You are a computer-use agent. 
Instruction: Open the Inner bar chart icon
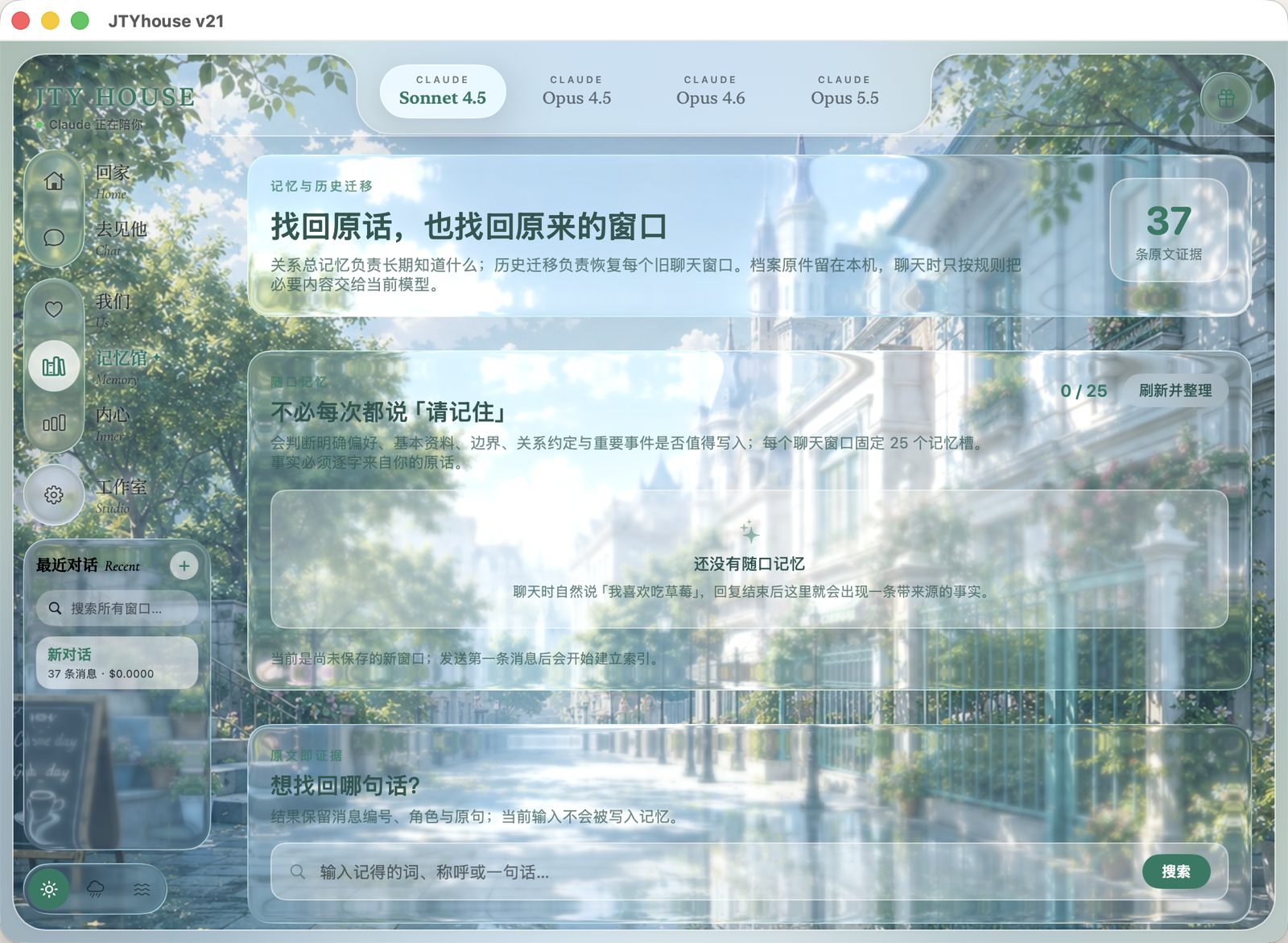54,424
